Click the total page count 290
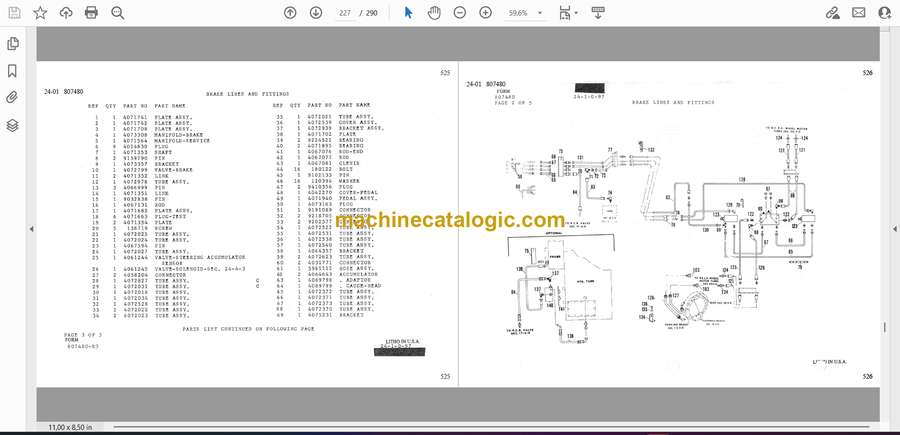Screen dimensions: 900x435 (x=371, y=13)
